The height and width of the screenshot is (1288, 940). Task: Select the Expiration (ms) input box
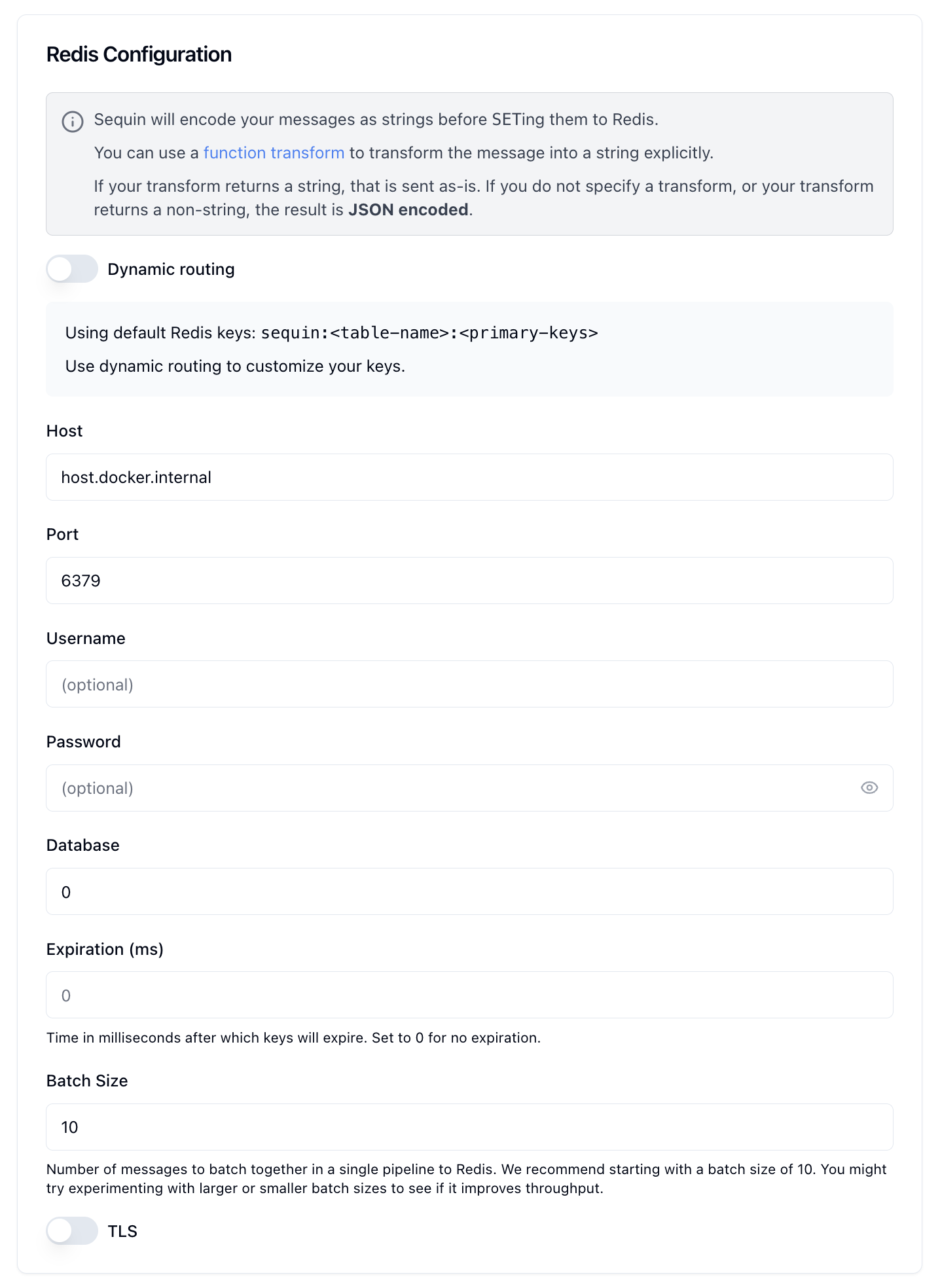[469, 994]
